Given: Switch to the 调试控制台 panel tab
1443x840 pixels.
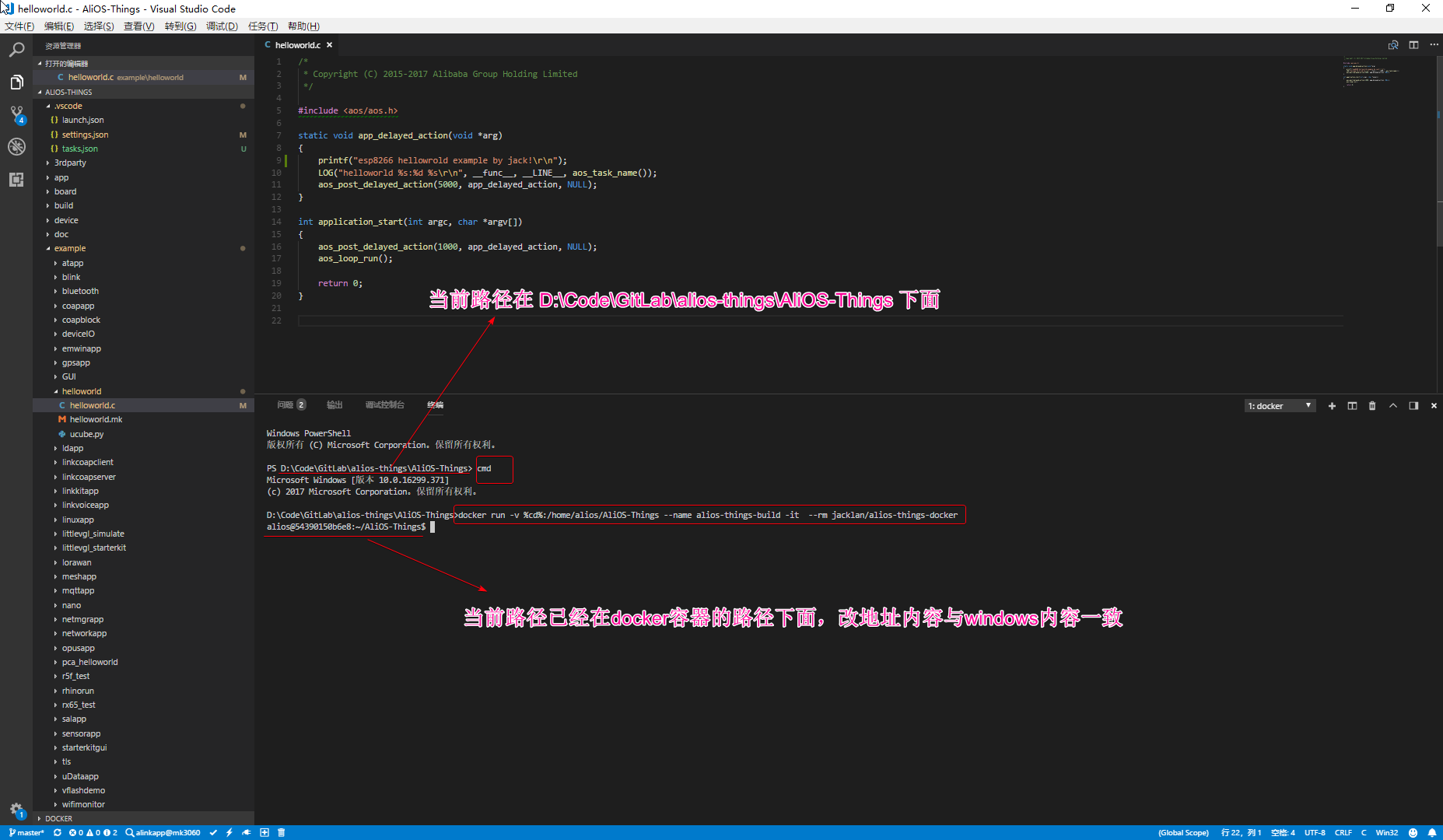Looking at the screenshot, I should [x=384, y=404].
